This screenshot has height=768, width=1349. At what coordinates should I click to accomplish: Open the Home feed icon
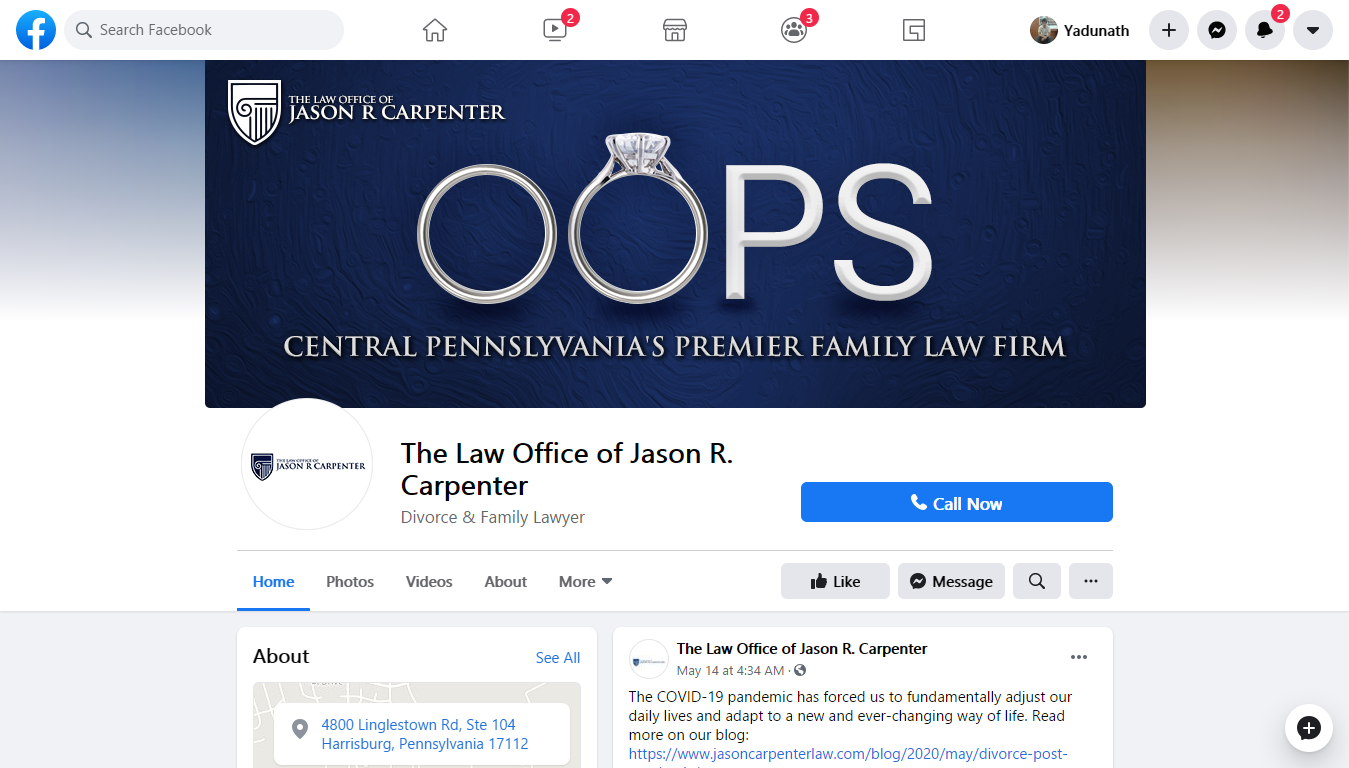(435, 30)
